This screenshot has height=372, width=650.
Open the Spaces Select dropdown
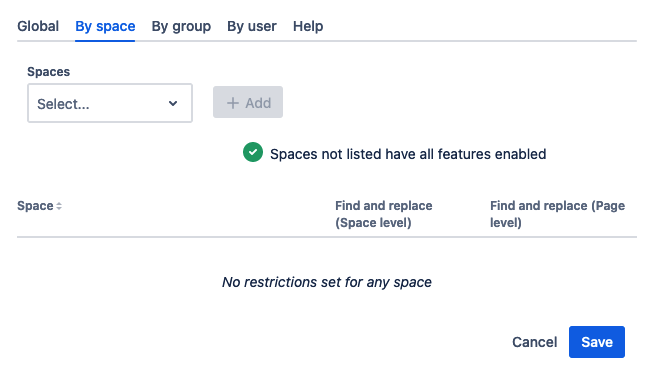click(x=110, y=103)
